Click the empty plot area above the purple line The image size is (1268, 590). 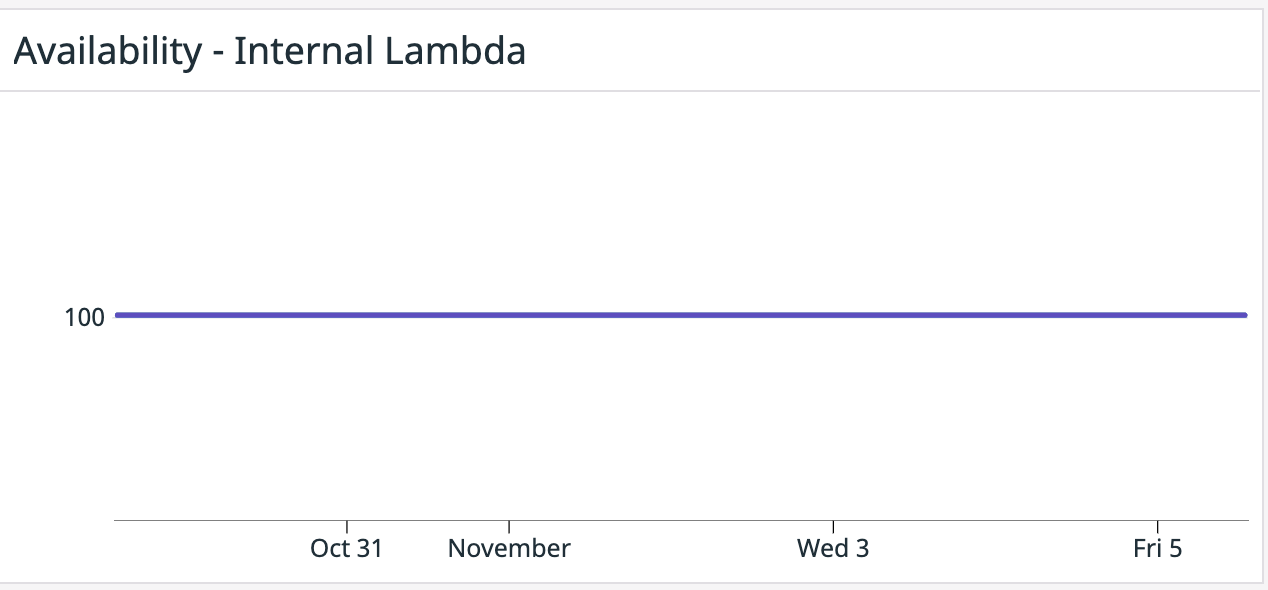click(x=680, y=200)
